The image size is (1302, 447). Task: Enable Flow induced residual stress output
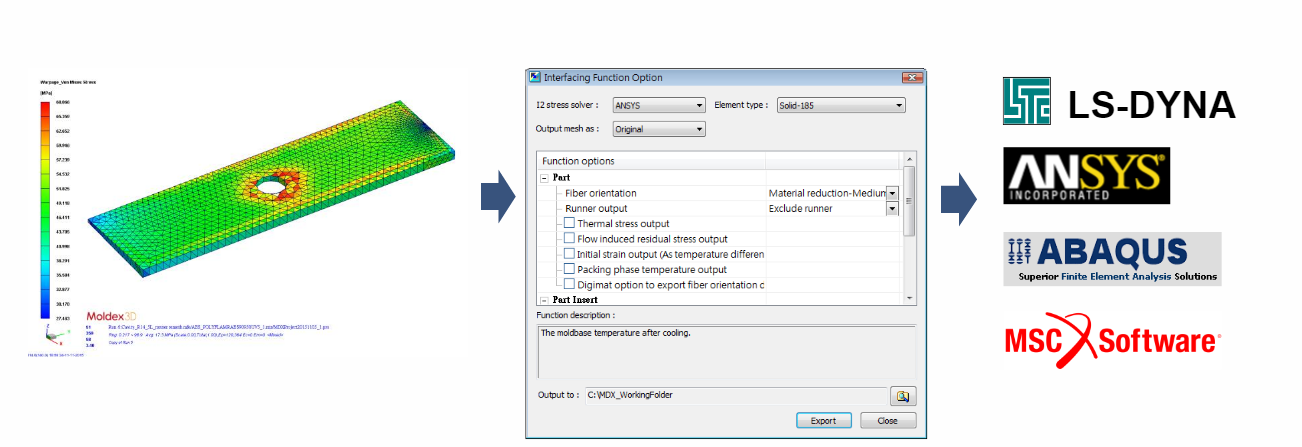pyautogui.click(x=570, y=238)
